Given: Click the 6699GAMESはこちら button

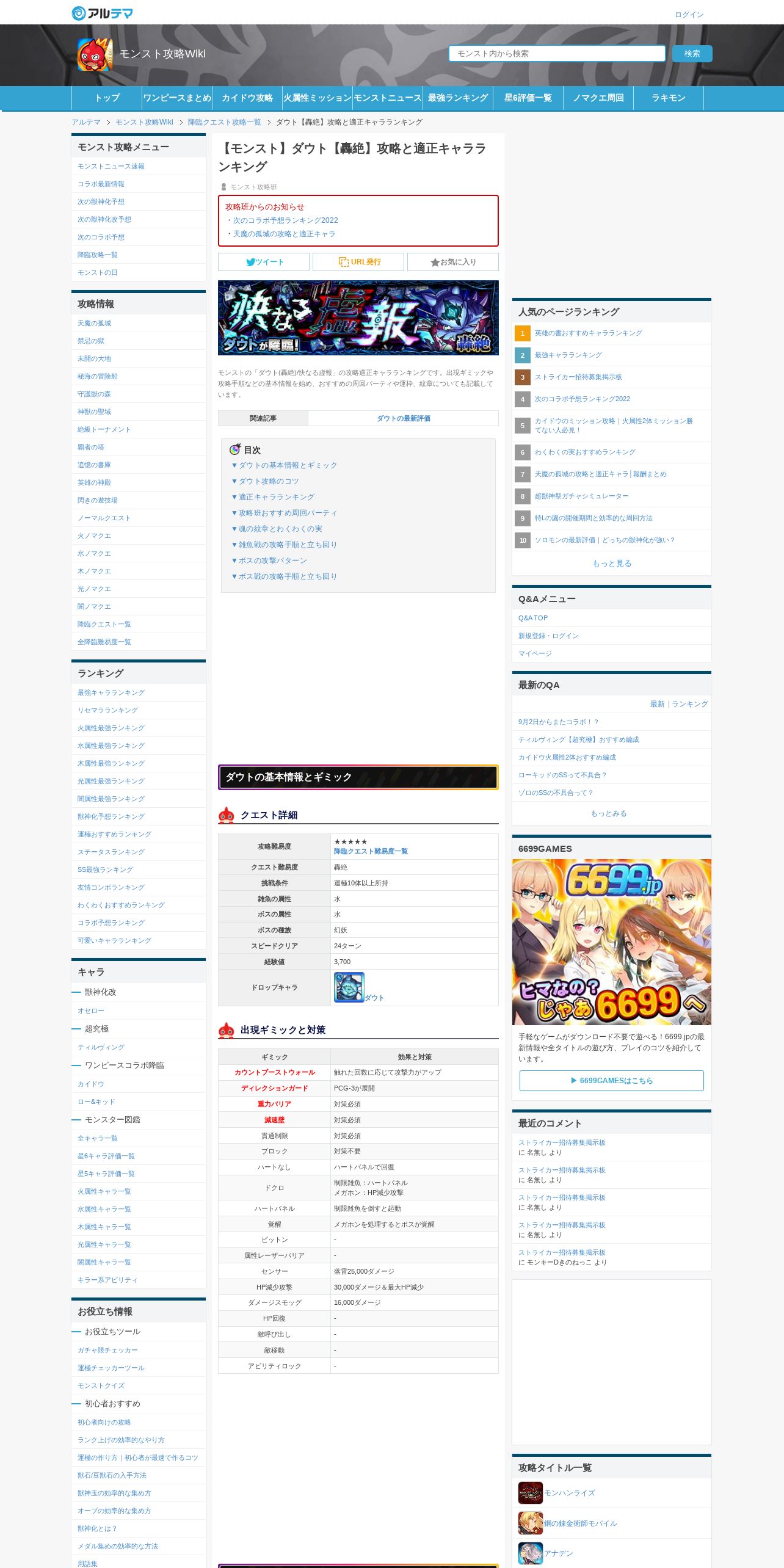Looking at the screenshot, I should point(611,1080).
